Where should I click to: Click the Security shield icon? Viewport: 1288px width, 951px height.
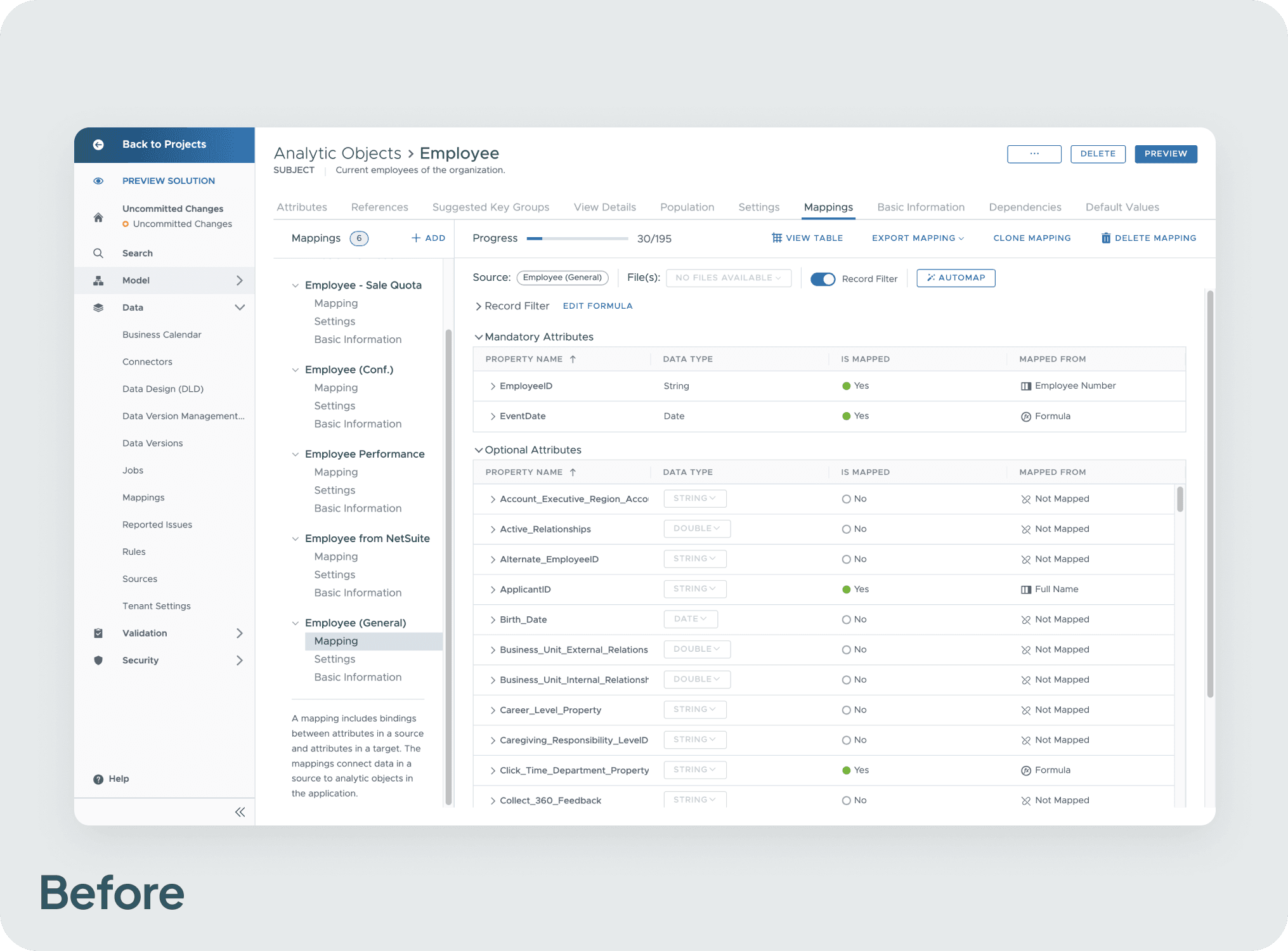pyautogui.click(x=98, y=660)
